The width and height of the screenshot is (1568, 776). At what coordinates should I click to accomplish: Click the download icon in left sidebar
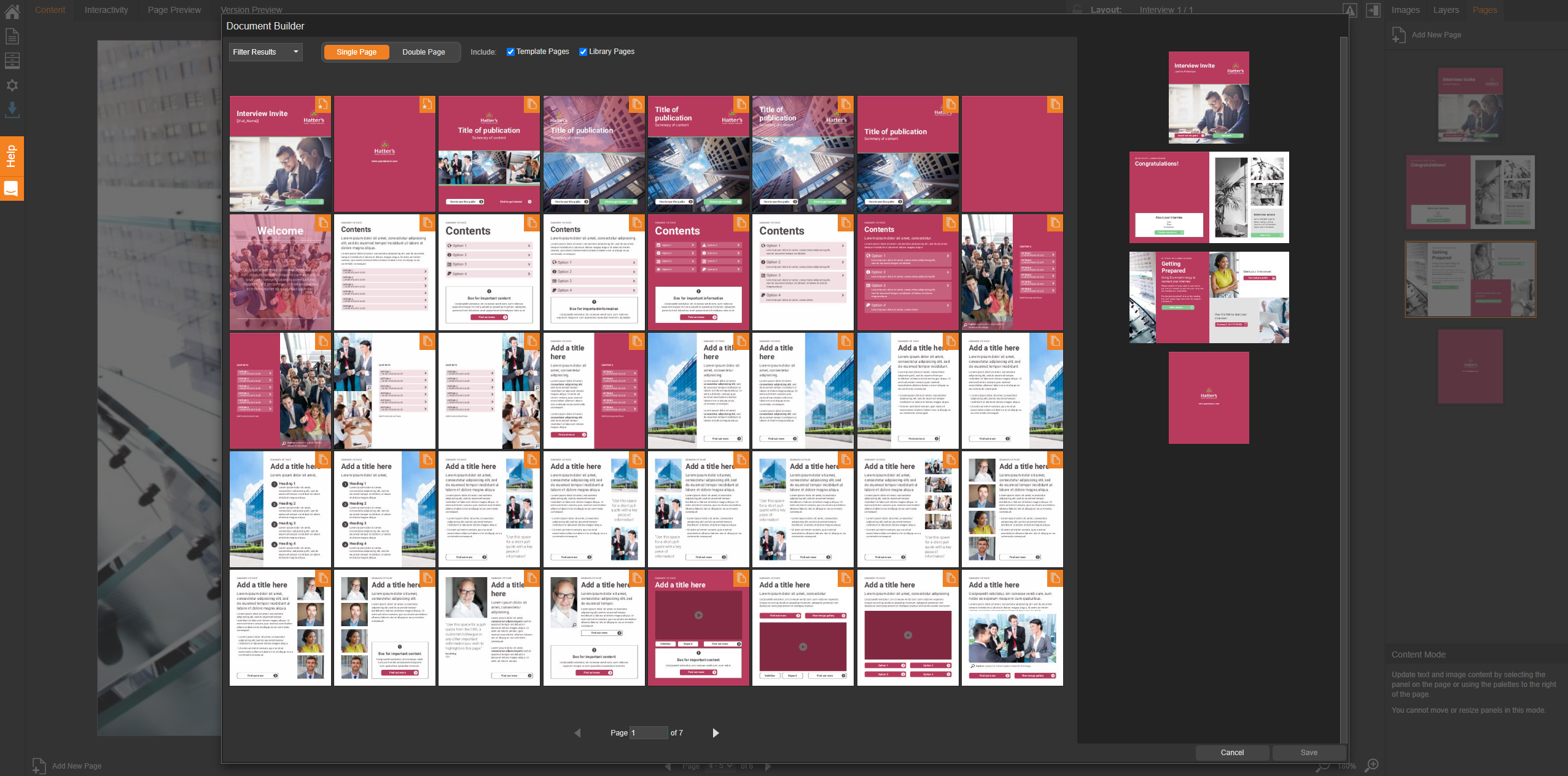(12, 110)
